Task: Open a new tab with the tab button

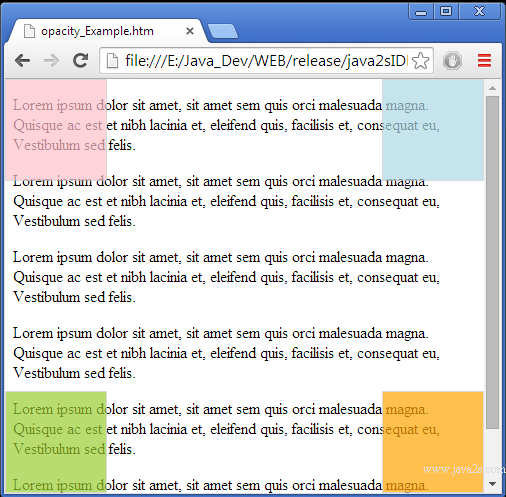Action: point(222,31)
